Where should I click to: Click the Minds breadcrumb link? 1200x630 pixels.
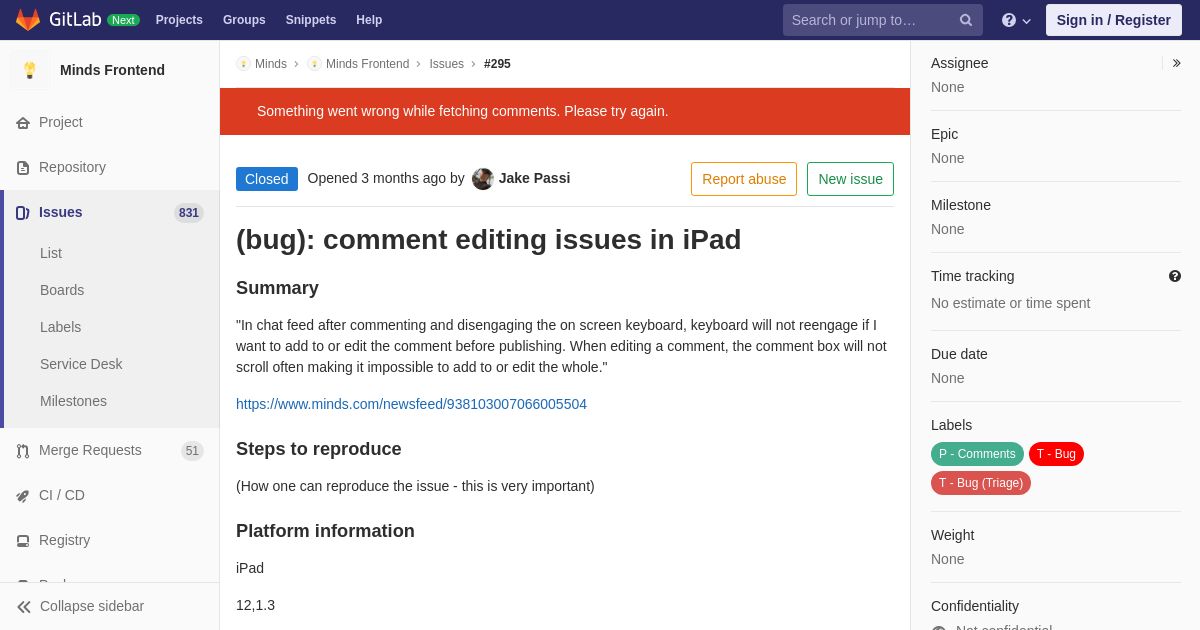coord(271,64)
